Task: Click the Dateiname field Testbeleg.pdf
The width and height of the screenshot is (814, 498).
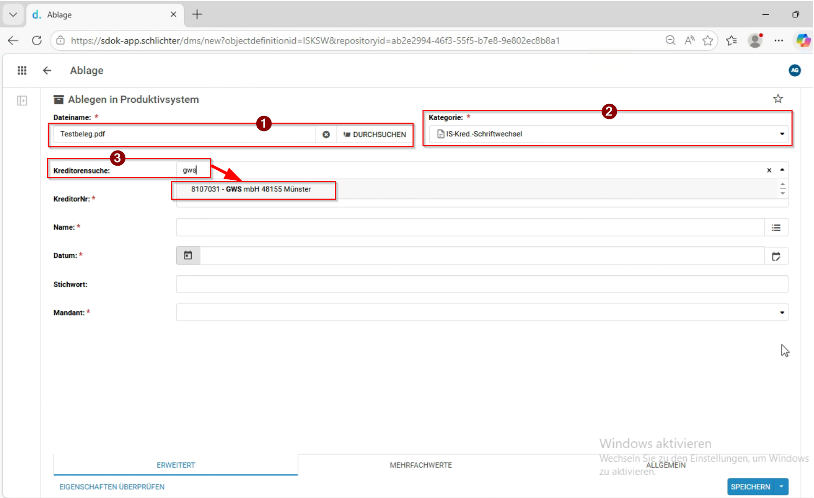Action: pyautogui.click(x=184, y=134)
